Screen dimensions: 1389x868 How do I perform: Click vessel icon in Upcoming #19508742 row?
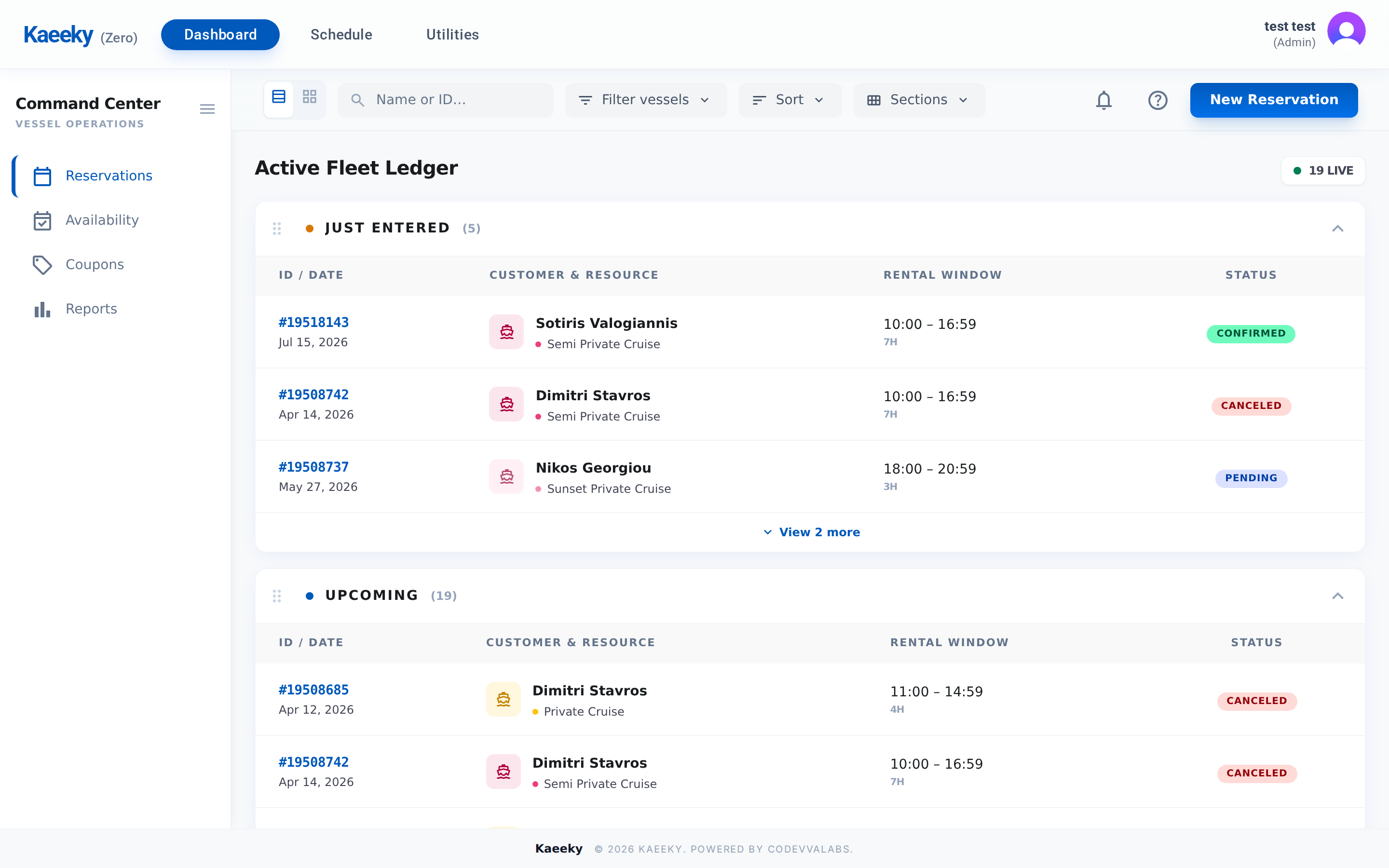(504, 772)
